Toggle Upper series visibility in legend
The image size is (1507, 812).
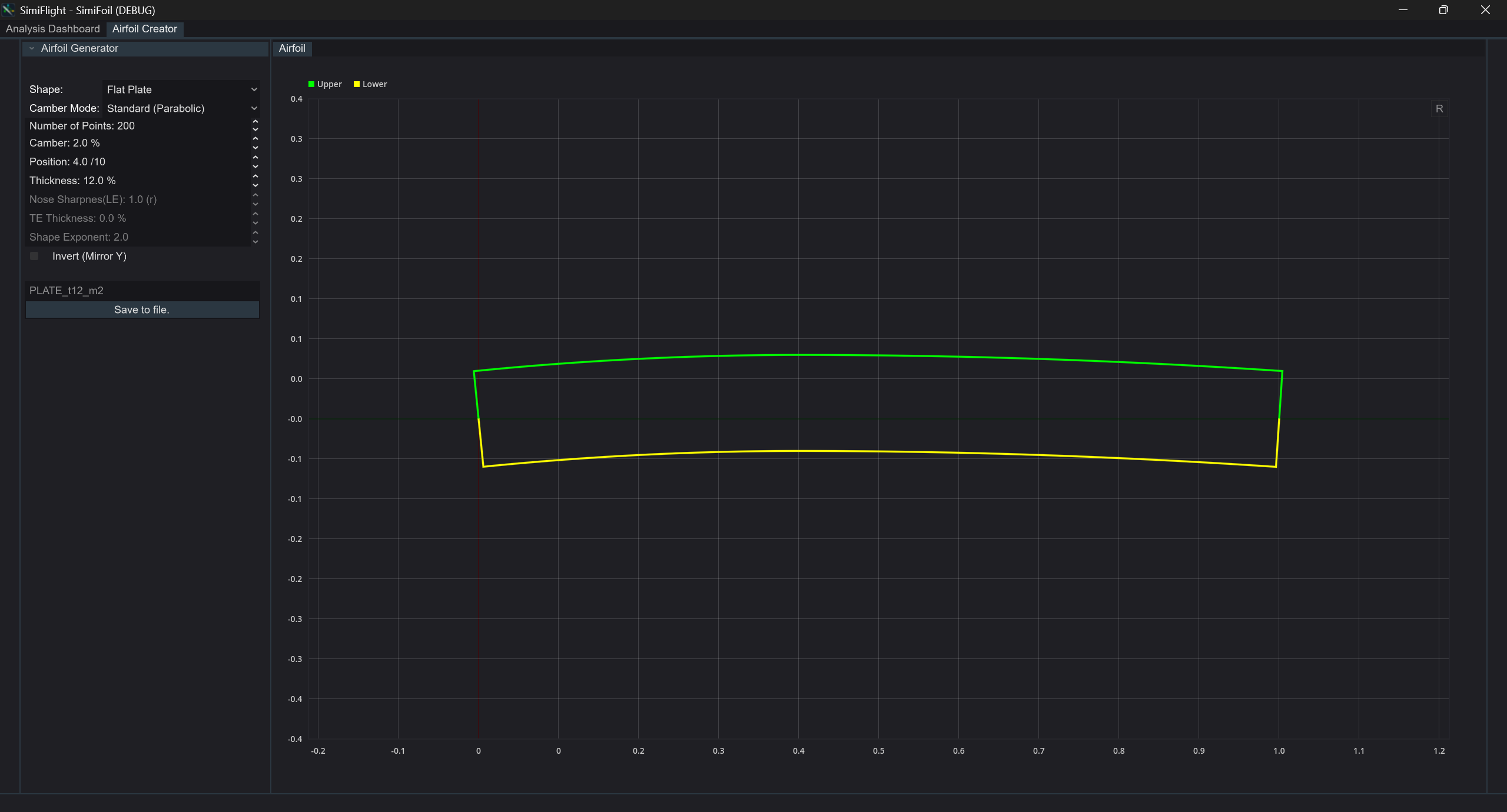(x=324, y=84)
